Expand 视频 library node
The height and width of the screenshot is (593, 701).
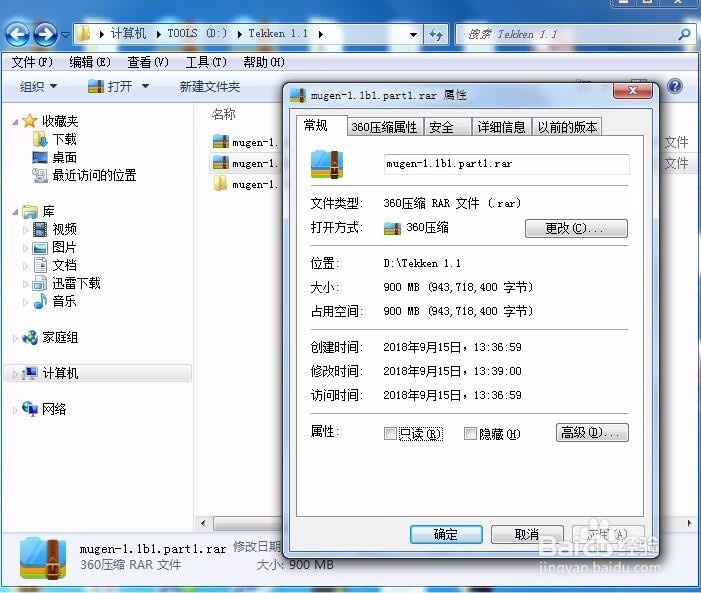point(25,230)
